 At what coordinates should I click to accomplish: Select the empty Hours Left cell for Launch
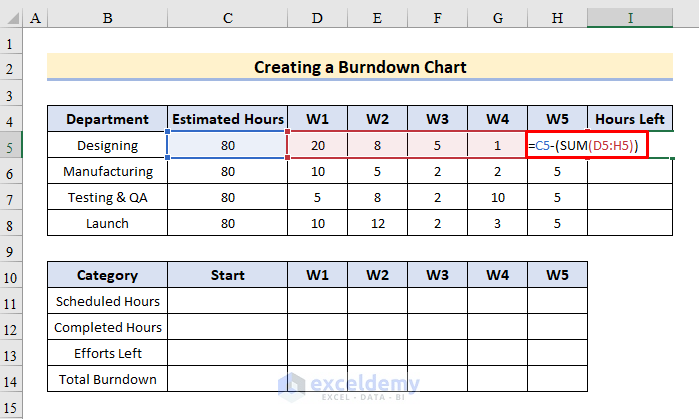tap(630, 223)
